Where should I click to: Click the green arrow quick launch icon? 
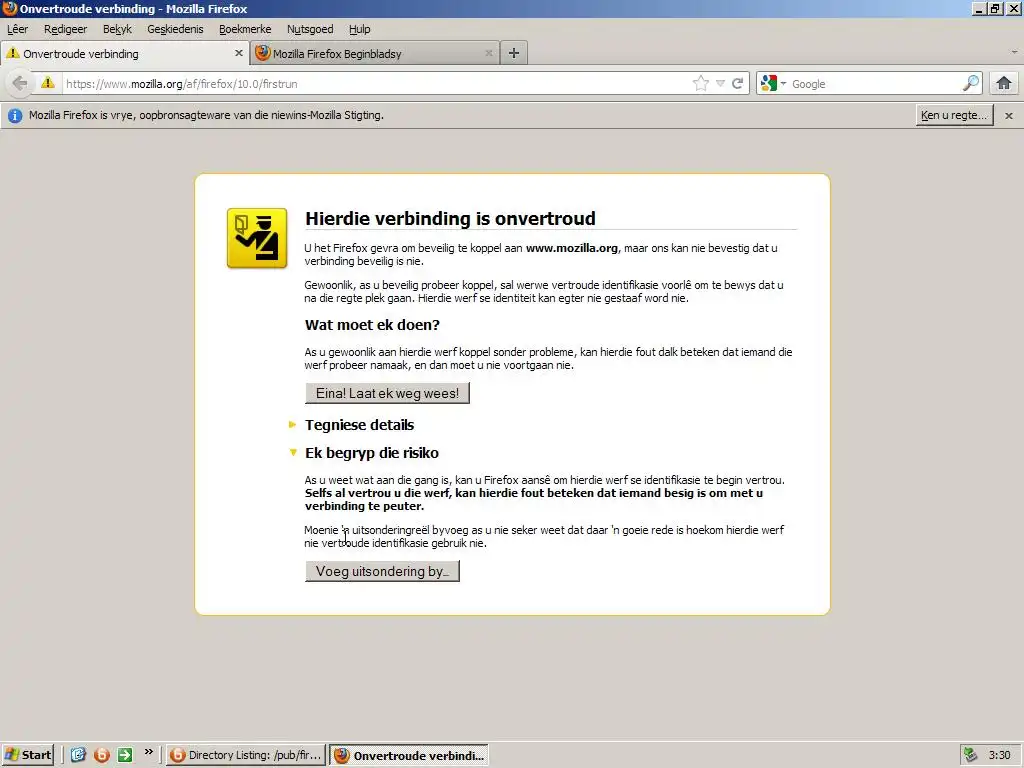[125, 755]
